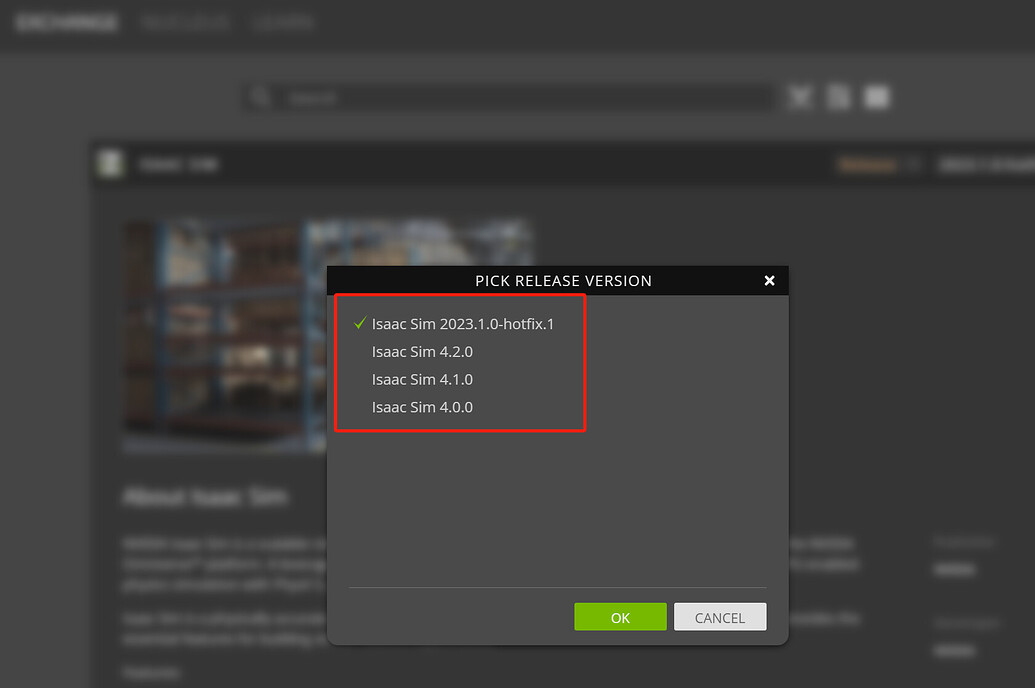Close the Pick Release Version dialog
This screenshot has width=1035, height=688.
coord(769,280)
